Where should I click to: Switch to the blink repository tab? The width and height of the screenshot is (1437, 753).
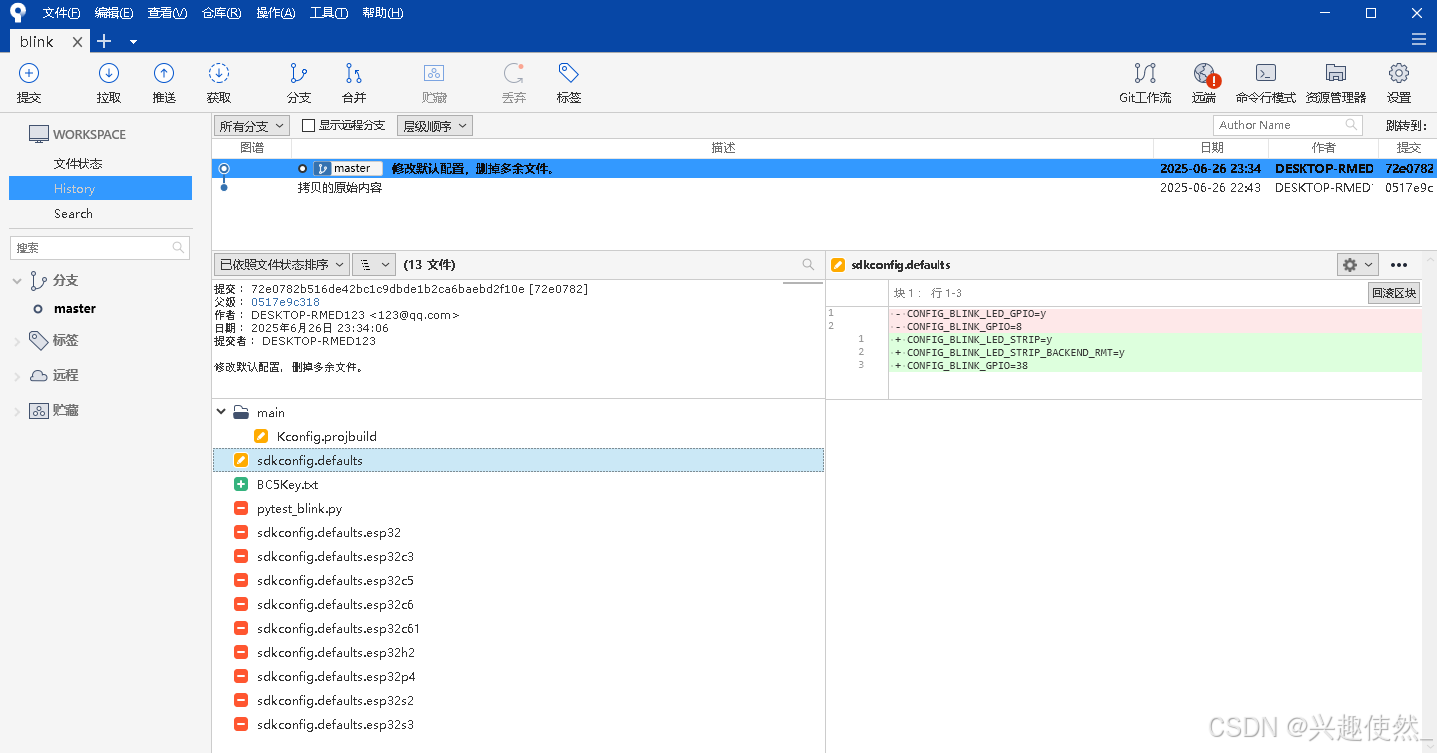point(37,41)
